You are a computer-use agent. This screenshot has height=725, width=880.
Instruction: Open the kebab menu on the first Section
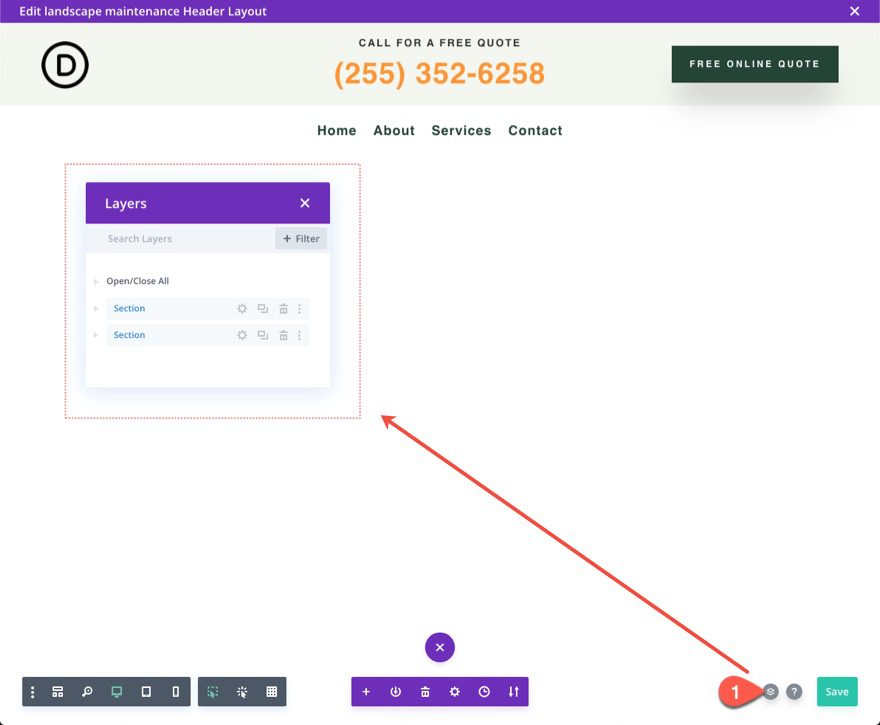[298, 308]
